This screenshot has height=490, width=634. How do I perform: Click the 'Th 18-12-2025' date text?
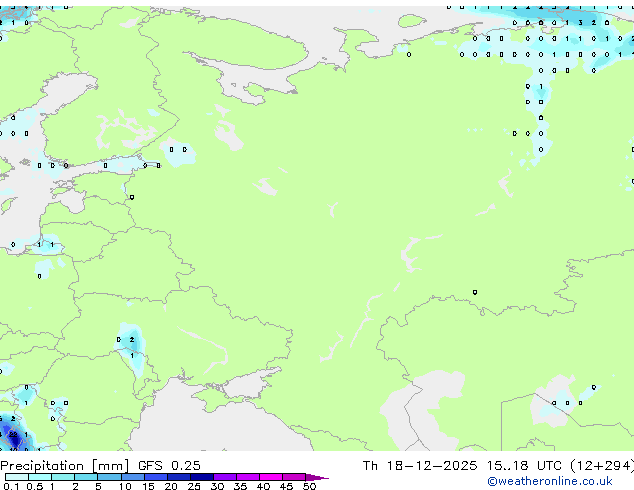click(420, 466)
